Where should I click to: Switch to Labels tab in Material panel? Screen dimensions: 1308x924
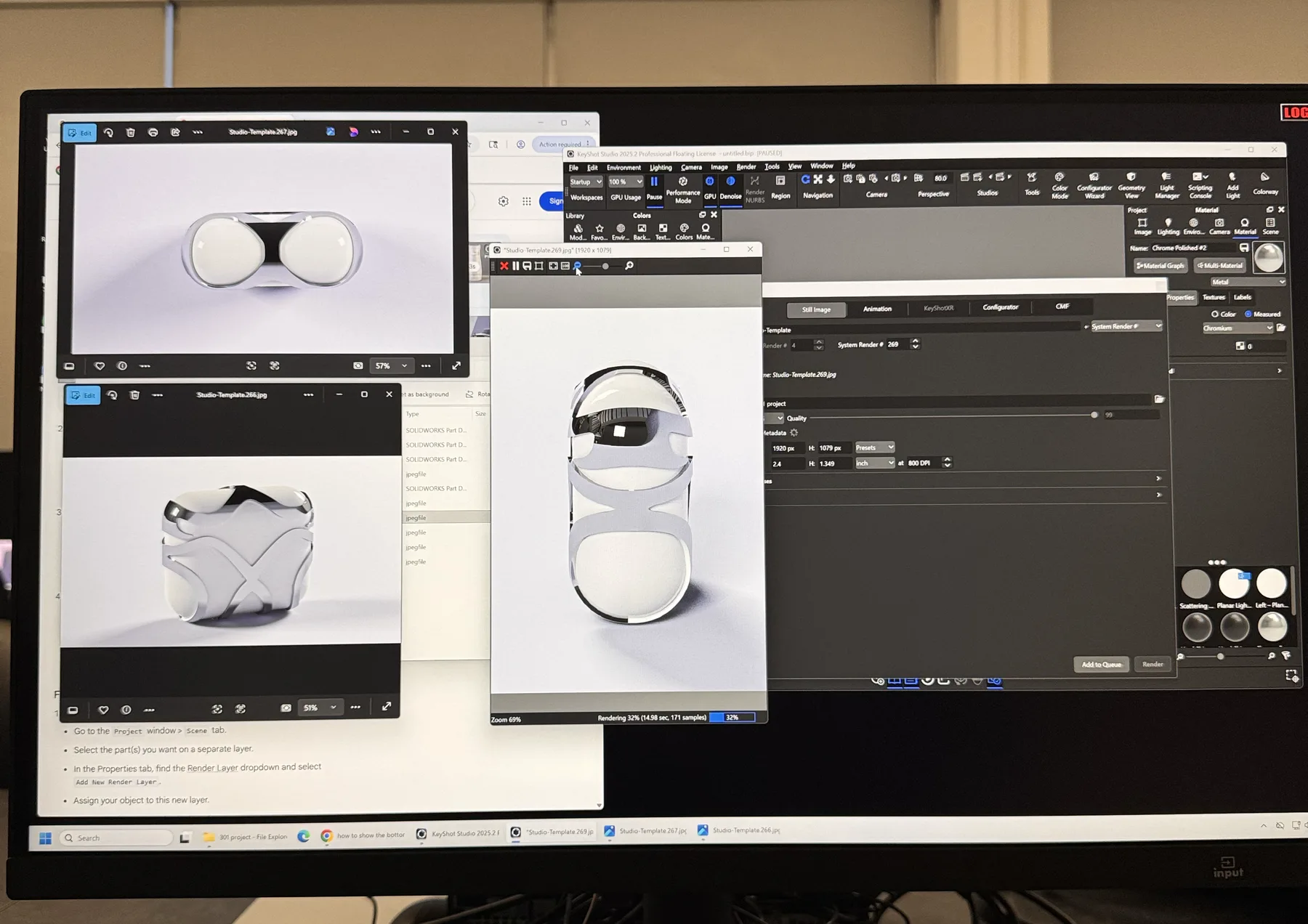click(x=1243, y=297)
